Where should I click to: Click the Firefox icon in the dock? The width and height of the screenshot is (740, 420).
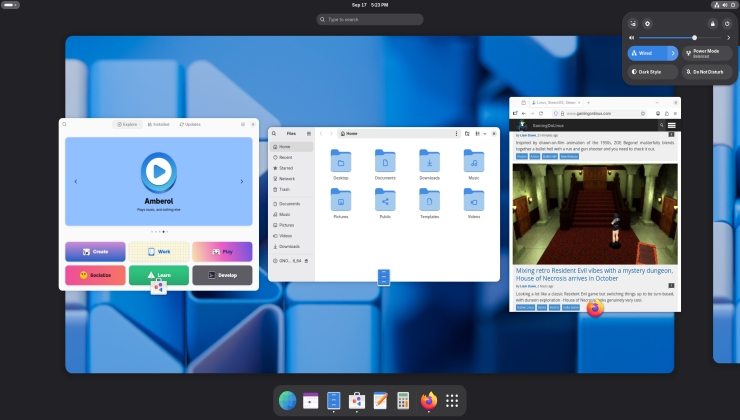[x=428, y=401]
